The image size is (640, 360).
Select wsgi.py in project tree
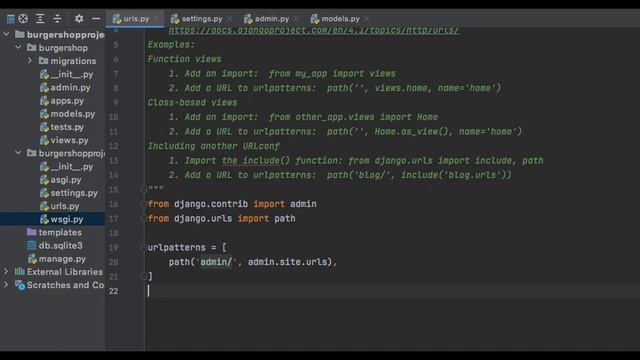point(53,219)
